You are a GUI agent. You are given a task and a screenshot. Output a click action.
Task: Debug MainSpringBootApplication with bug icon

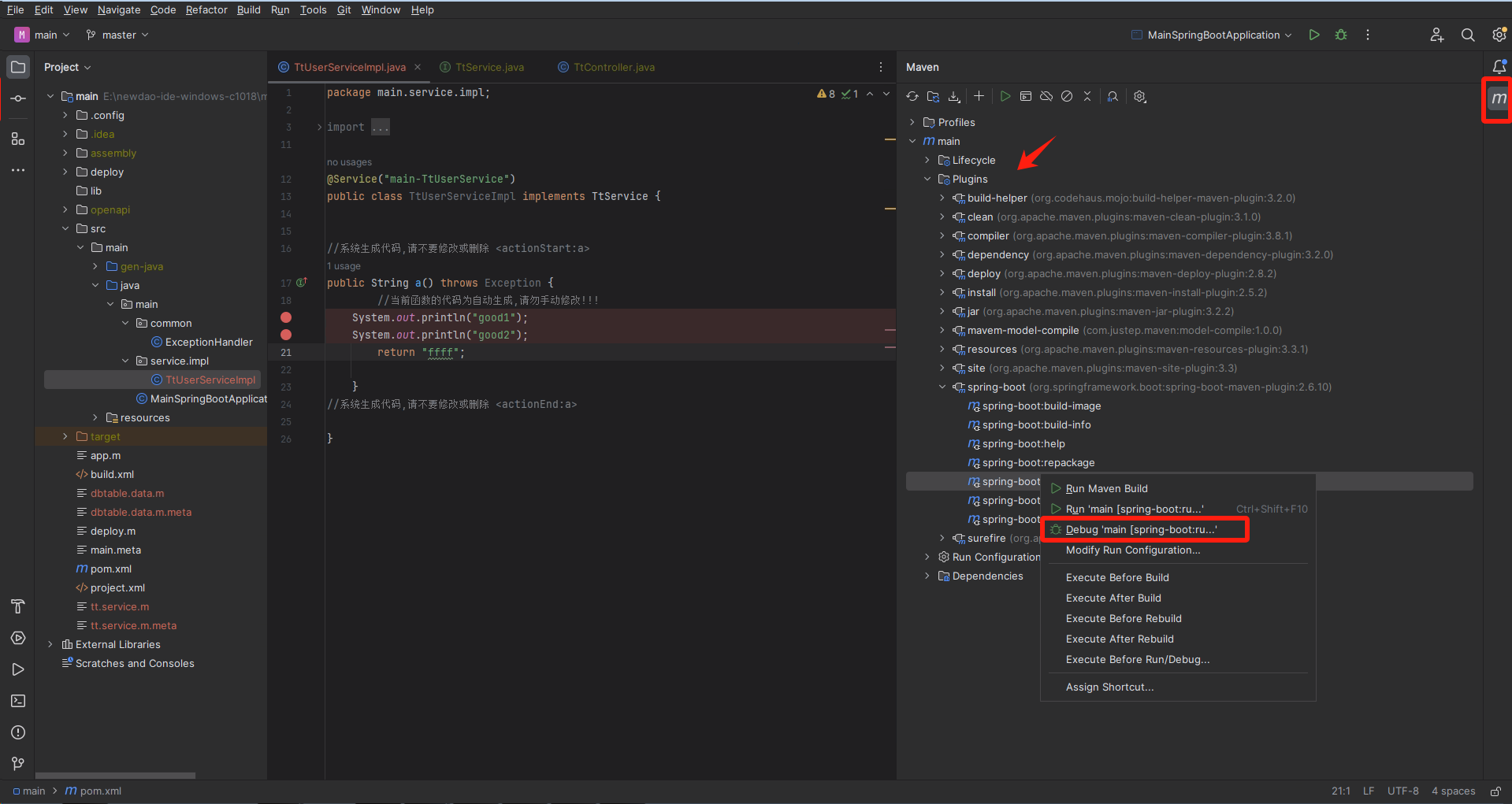point(1341,35)
